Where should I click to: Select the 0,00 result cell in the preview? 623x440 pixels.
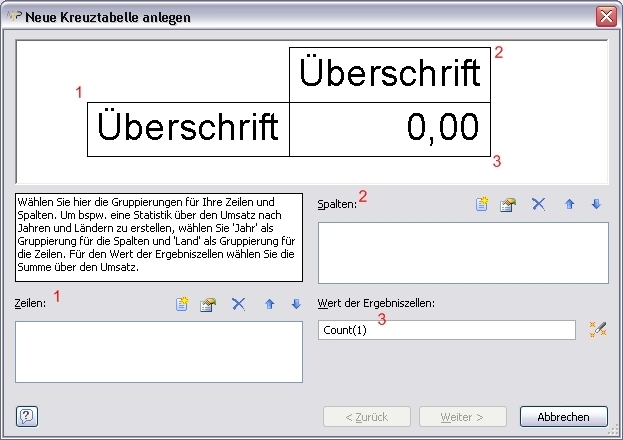pos(389,129)
